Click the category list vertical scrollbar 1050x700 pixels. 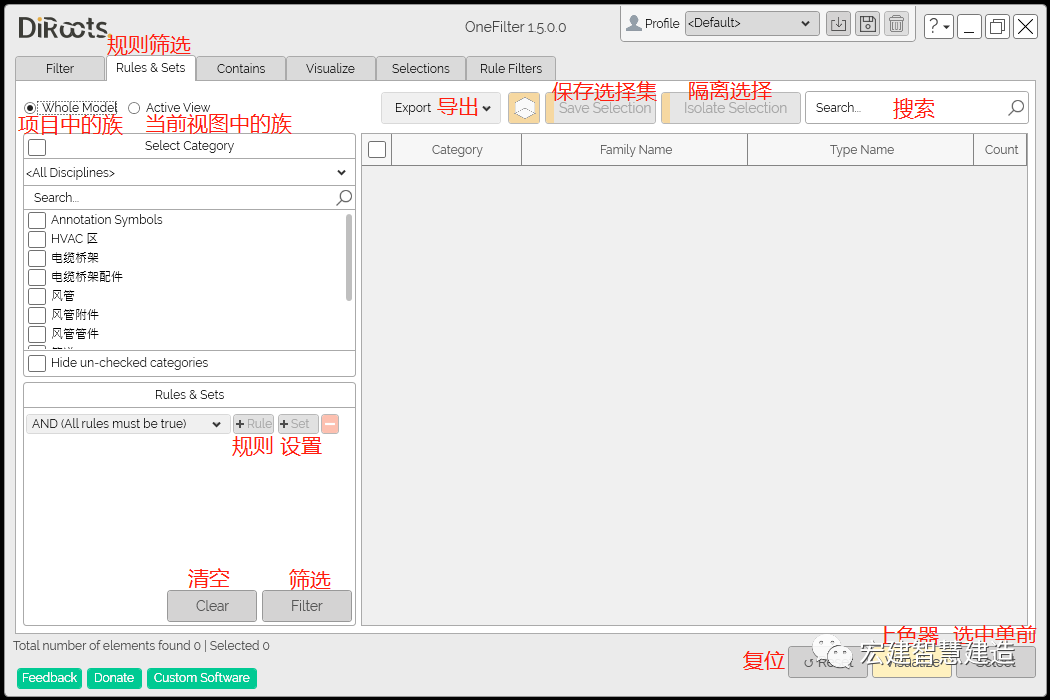click(x=349, y=257)
